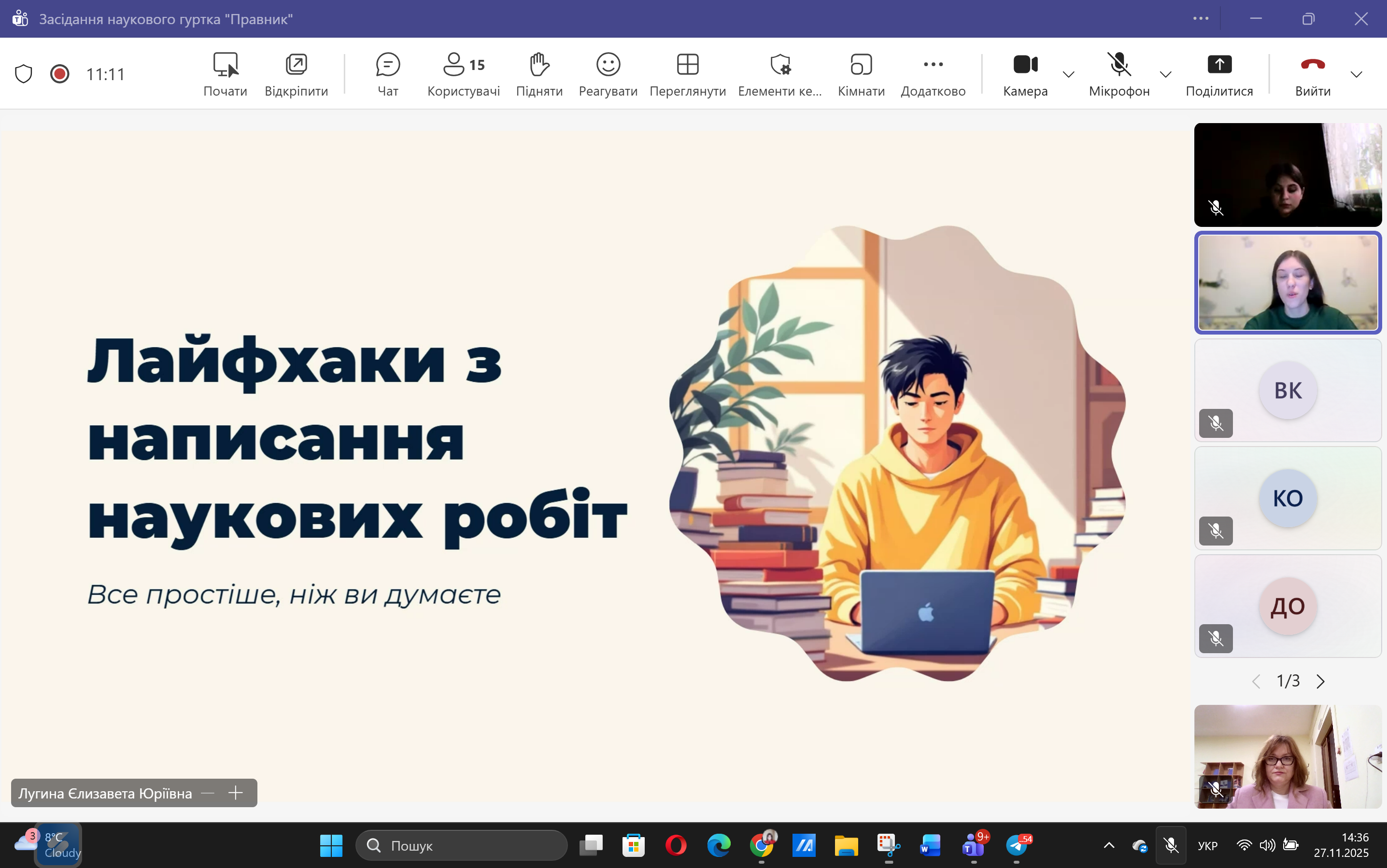Expand the leave options arrow beside Вийти
This screenshot has height=868, width=1387.
coord(1356,75)
